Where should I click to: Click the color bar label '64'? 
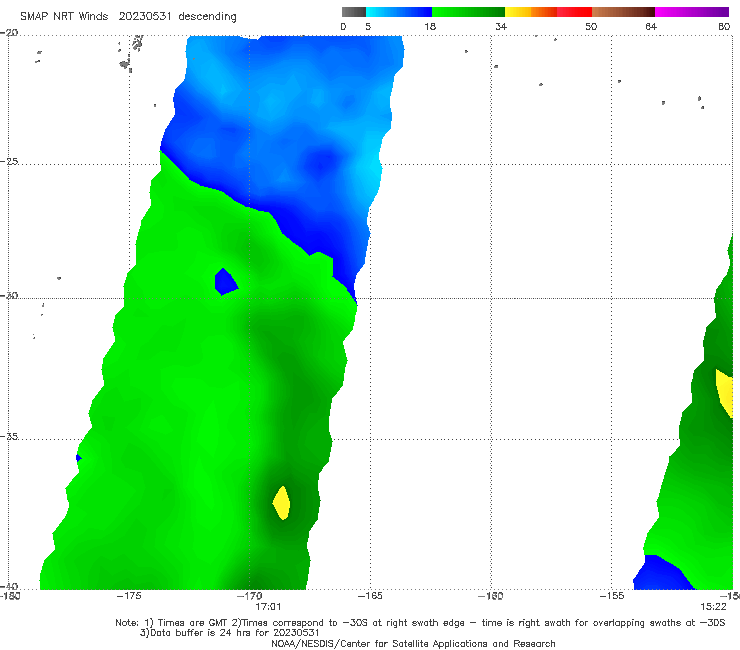click(651, 26)
